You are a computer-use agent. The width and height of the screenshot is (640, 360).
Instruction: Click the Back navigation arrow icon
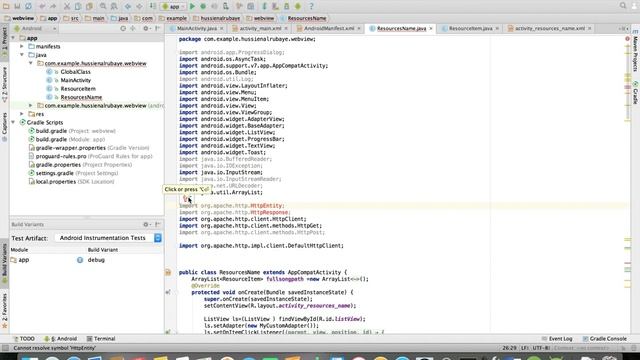pyautogui.click(x=128, y=6)
